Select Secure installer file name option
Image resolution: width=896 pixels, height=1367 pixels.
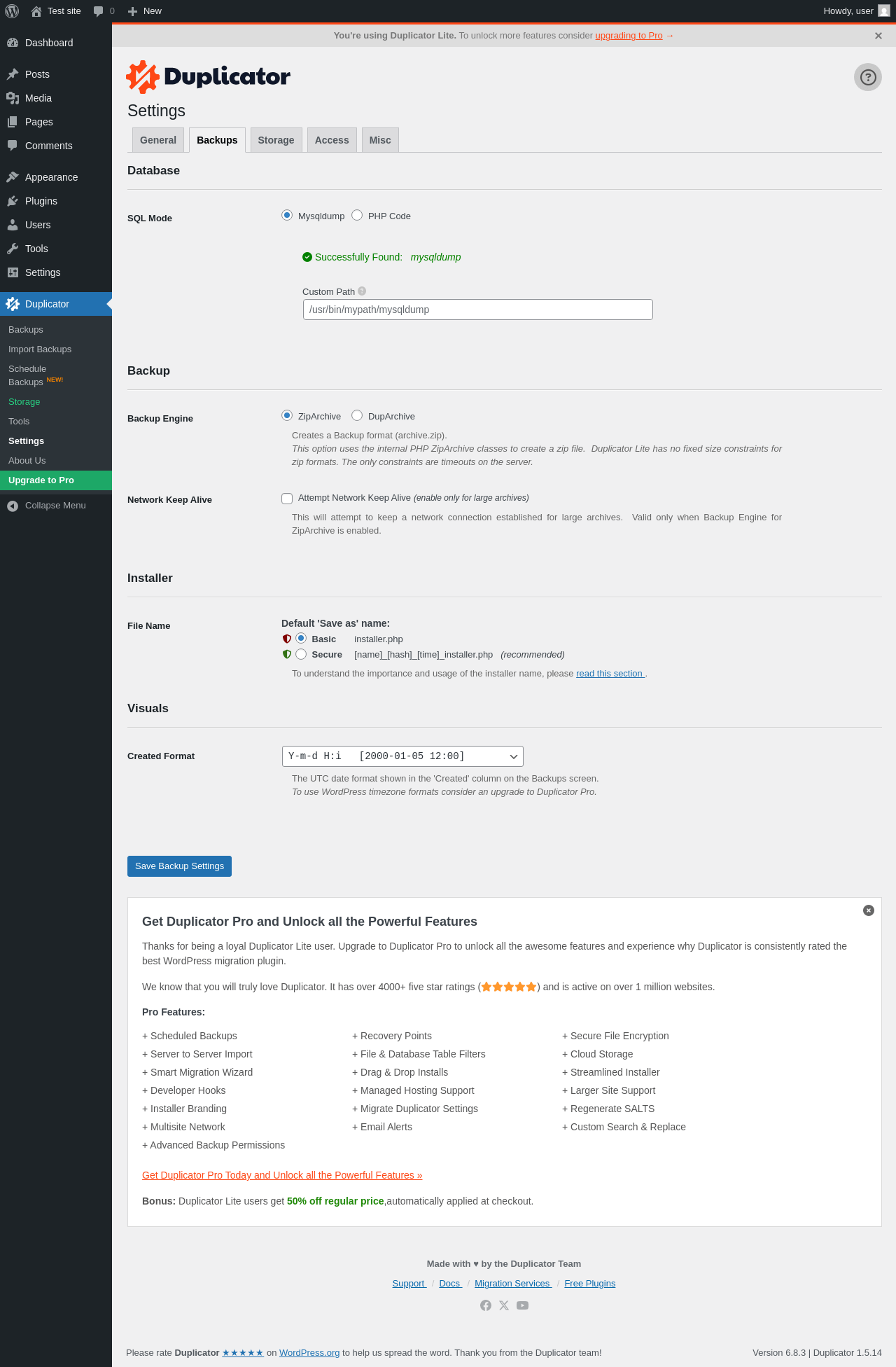pyautogui.click(x=301, y=654)
